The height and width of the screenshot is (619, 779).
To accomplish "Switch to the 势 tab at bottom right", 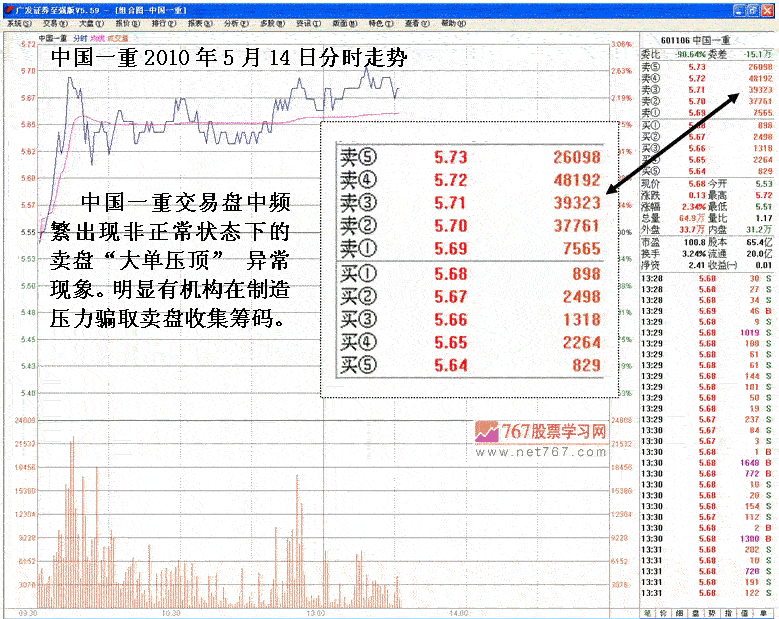I will (713, 614).
